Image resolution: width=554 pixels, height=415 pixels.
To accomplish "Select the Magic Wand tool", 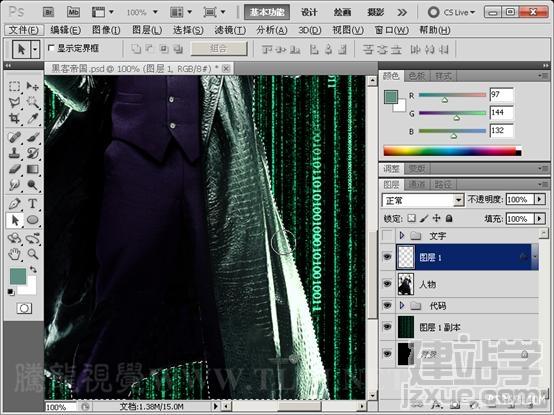I will 33,102.
